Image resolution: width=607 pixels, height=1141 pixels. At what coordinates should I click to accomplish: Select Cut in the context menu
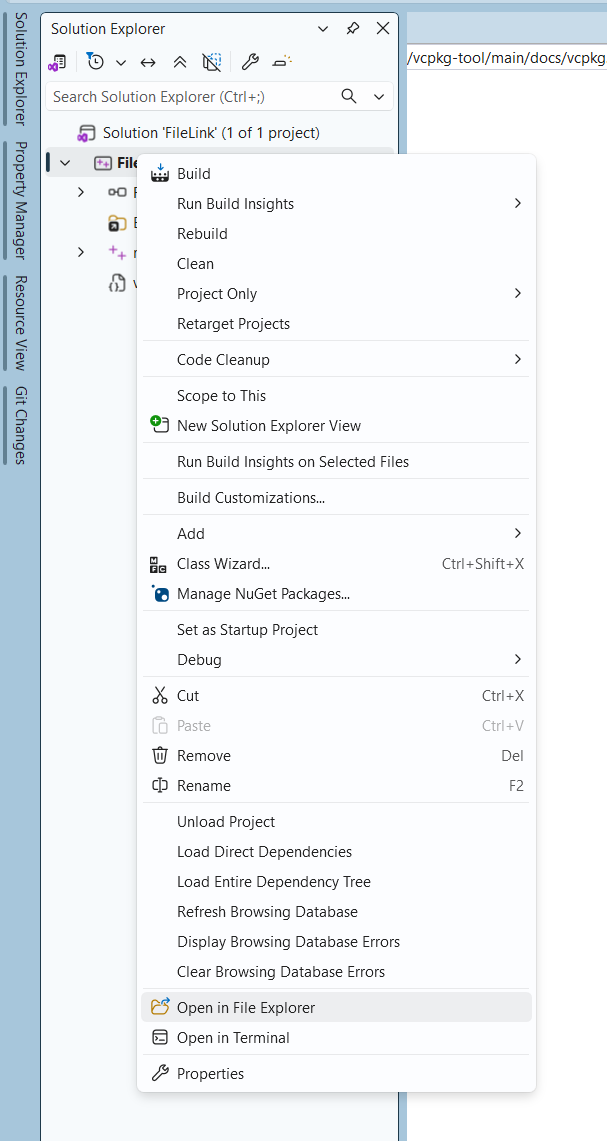[x=336, y=696]
